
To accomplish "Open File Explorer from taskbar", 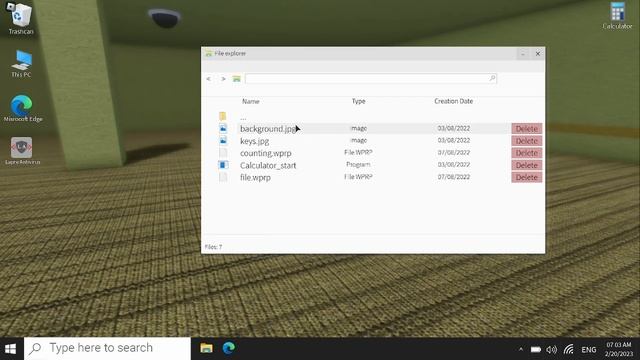I will point(207,348).
